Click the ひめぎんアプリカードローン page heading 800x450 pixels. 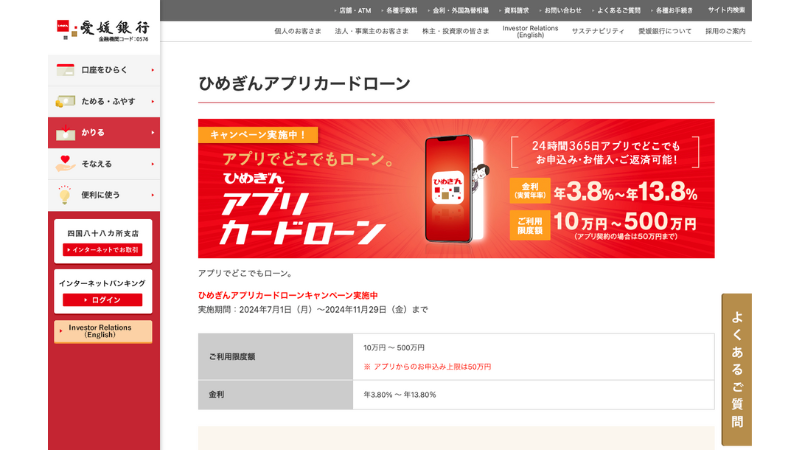(x=304, y=84)
